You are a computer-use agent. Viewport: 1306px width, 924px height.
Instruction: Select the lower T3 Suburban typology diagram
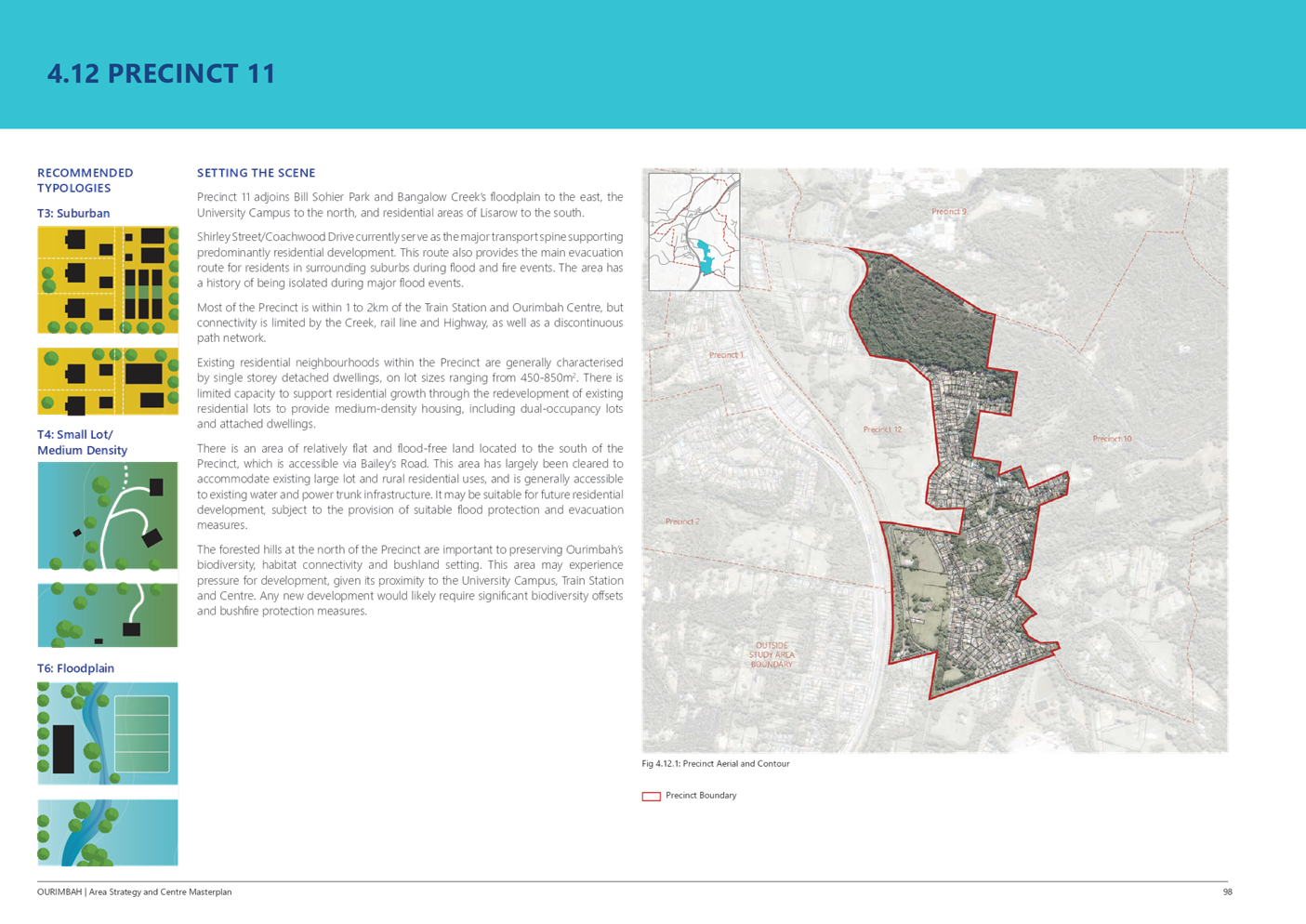tap(108, 381)
